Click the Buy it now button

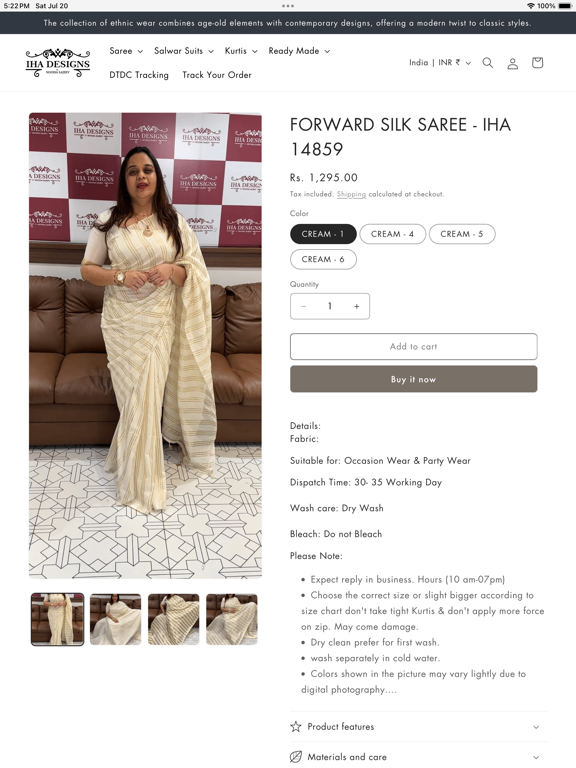pyautogui.click(x=413, y=379)
